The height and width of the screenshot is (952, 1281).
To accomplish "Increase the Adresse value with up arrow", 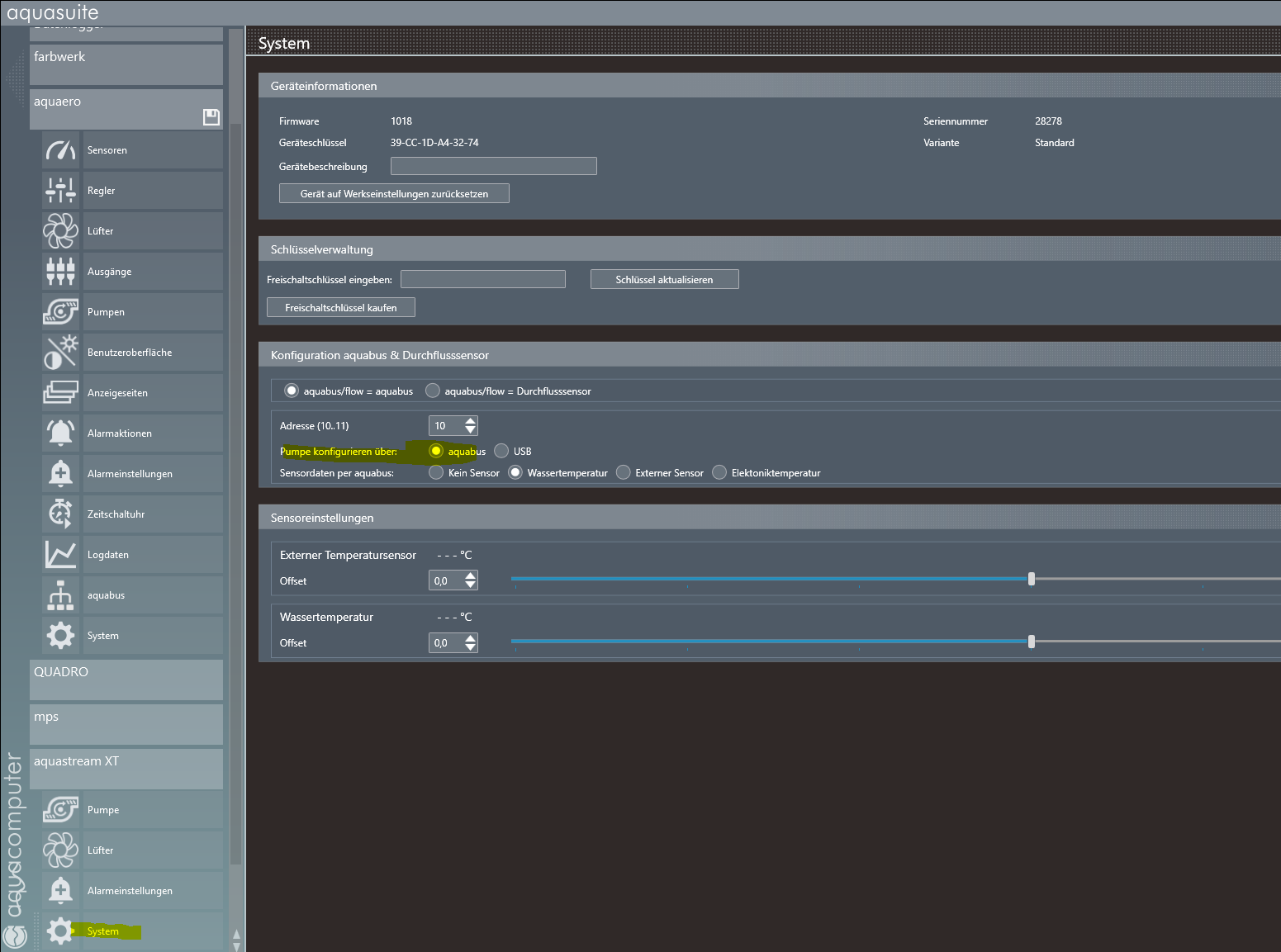I will pos(471,421).
